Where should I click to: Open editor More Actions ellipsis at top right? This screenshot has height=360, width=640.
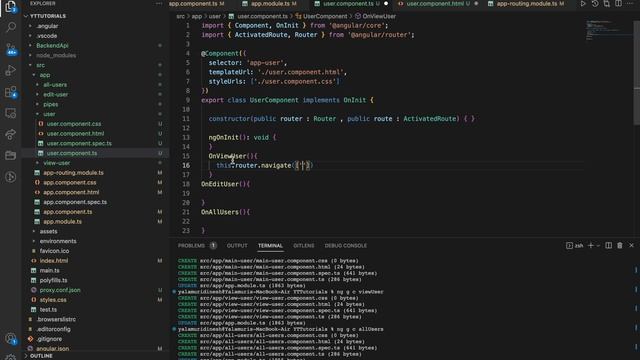pos(630,4)
